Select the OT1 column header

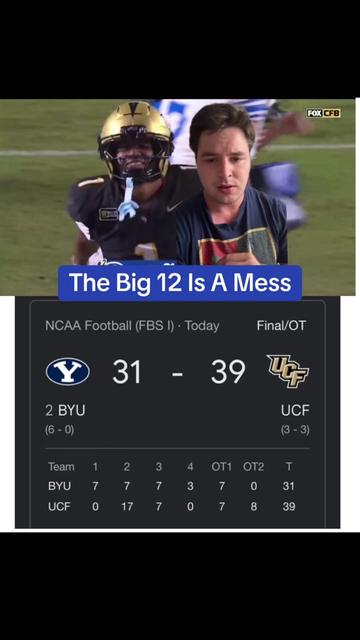pyautogui.click(x=221, y=467)
